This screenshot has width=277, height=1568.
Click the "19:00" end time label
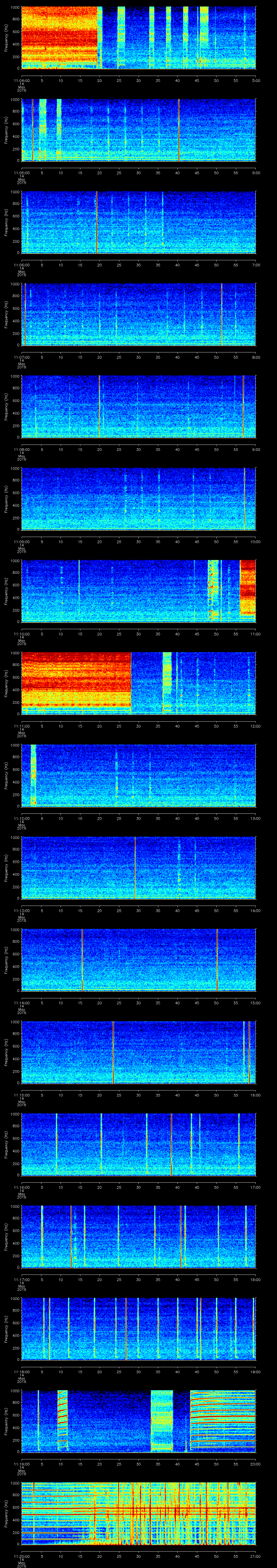point(255,1371)
